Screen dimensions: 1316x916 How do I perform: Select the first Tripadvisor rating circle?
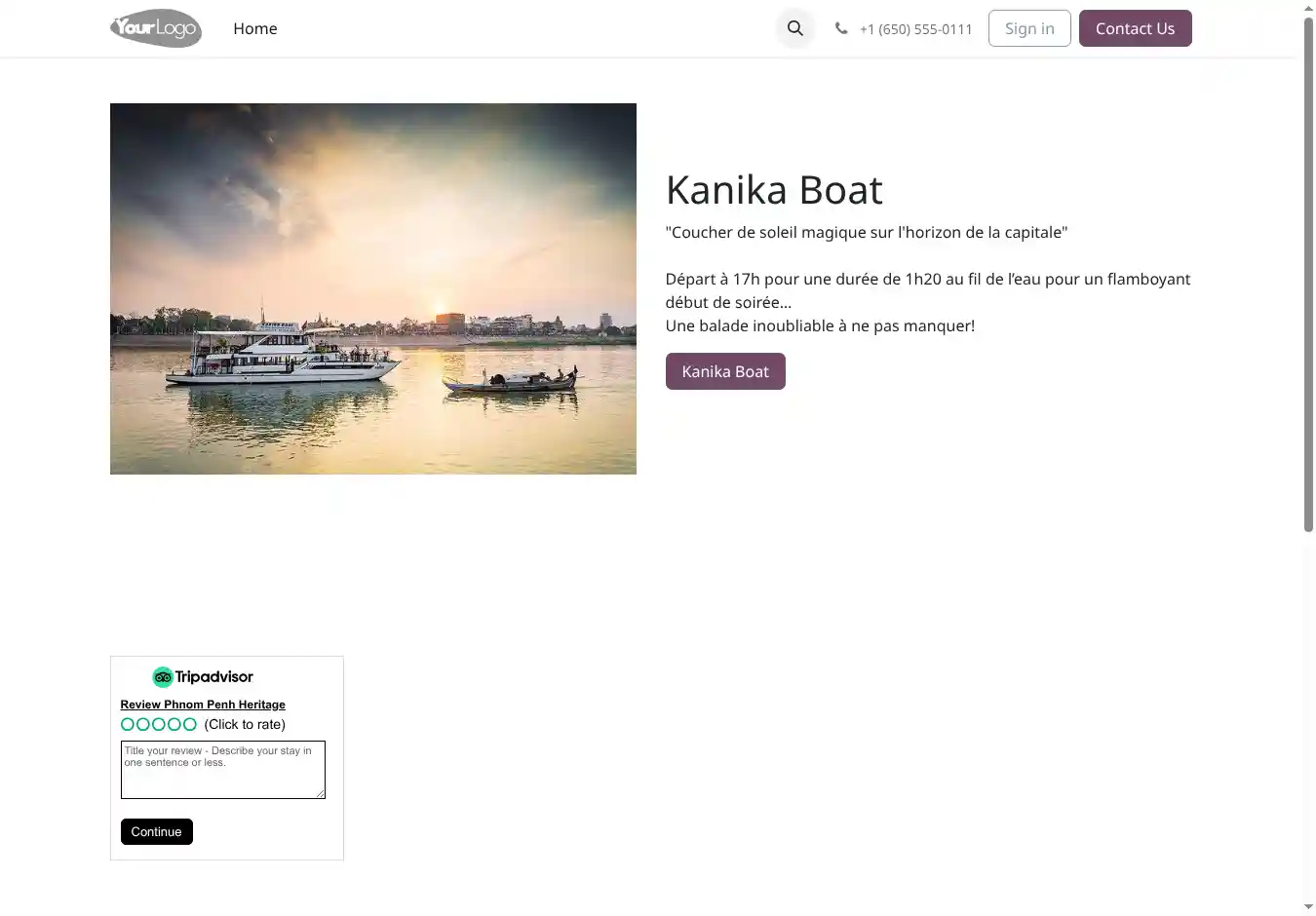click(x=128, y=724)
